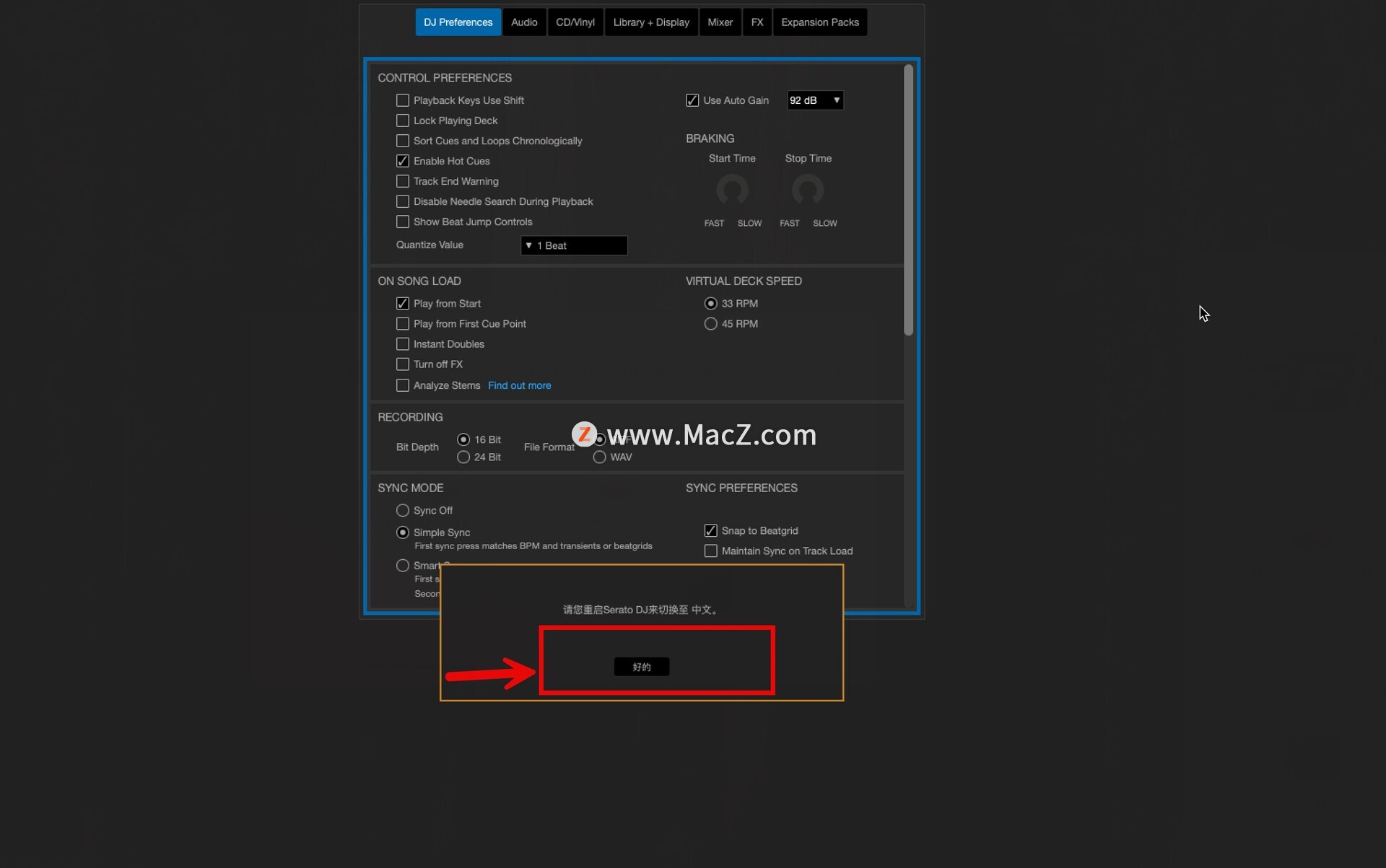The height and width of the screenshot is (868, 1386).
Task: Open the Mixer tab
Action: pos(720,22)
